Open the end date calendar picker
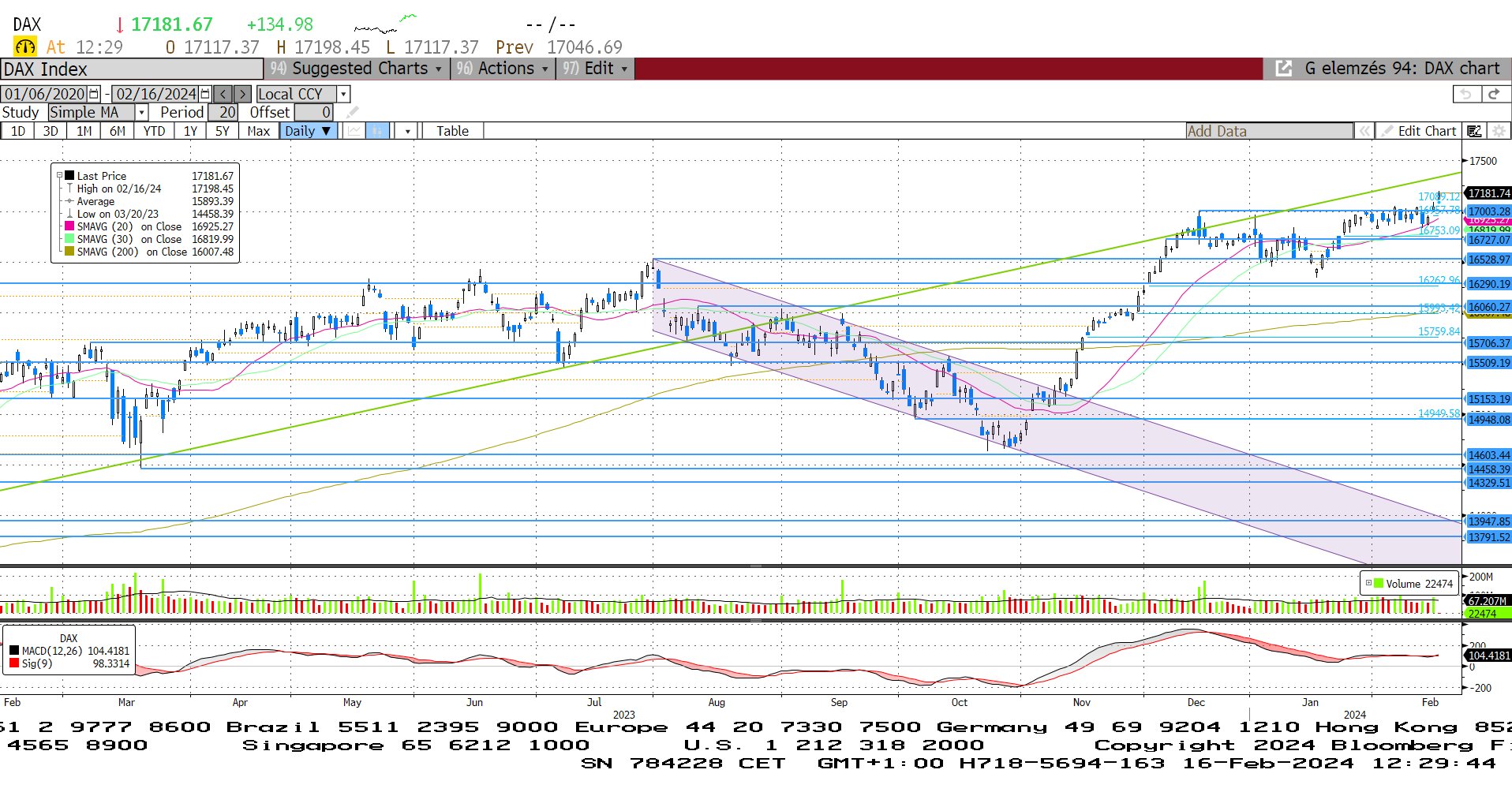 coord(205,94)
